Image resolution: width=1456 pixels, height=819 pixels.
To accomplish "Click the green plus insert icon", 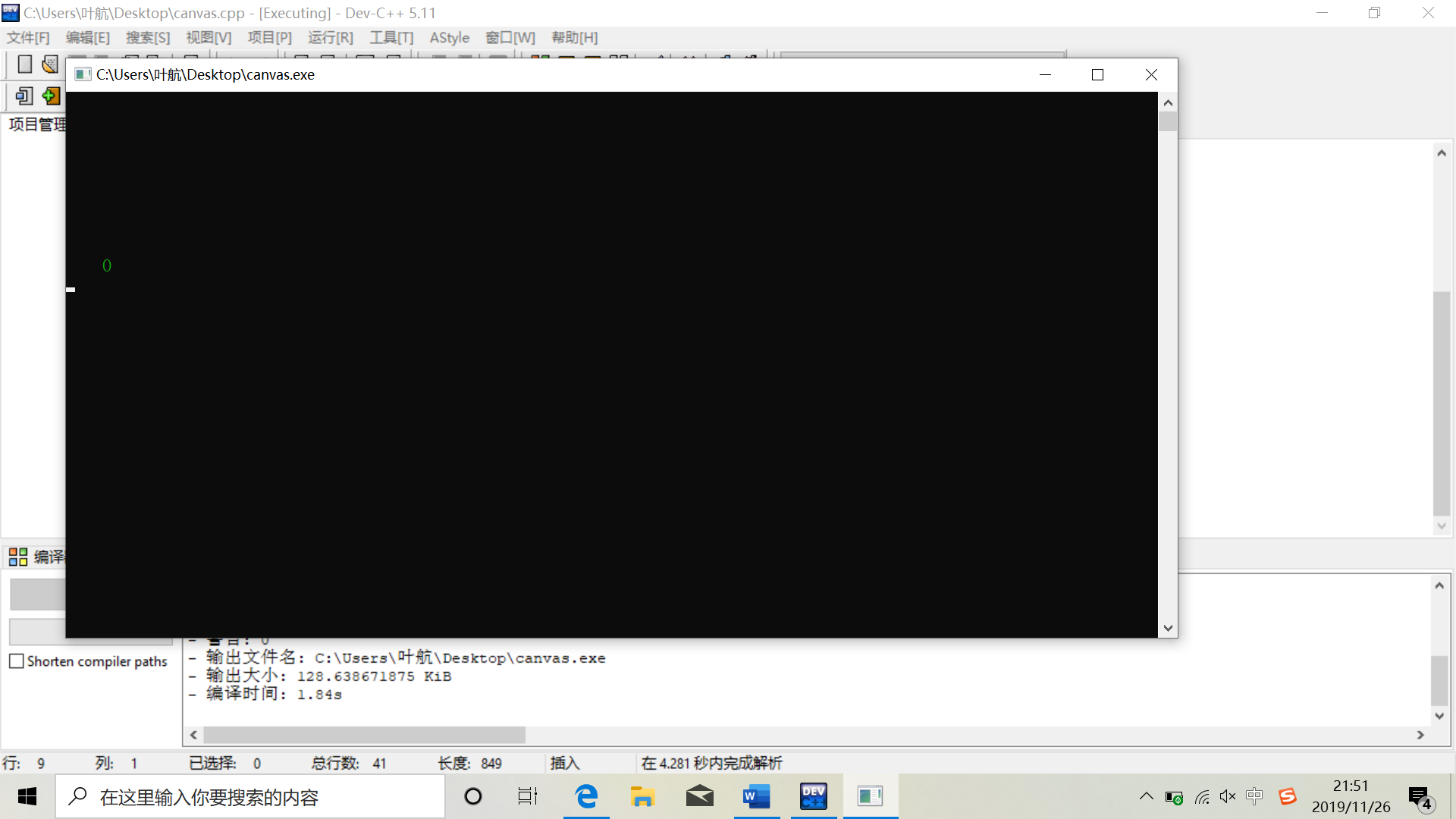I will [x=51, y=96].
